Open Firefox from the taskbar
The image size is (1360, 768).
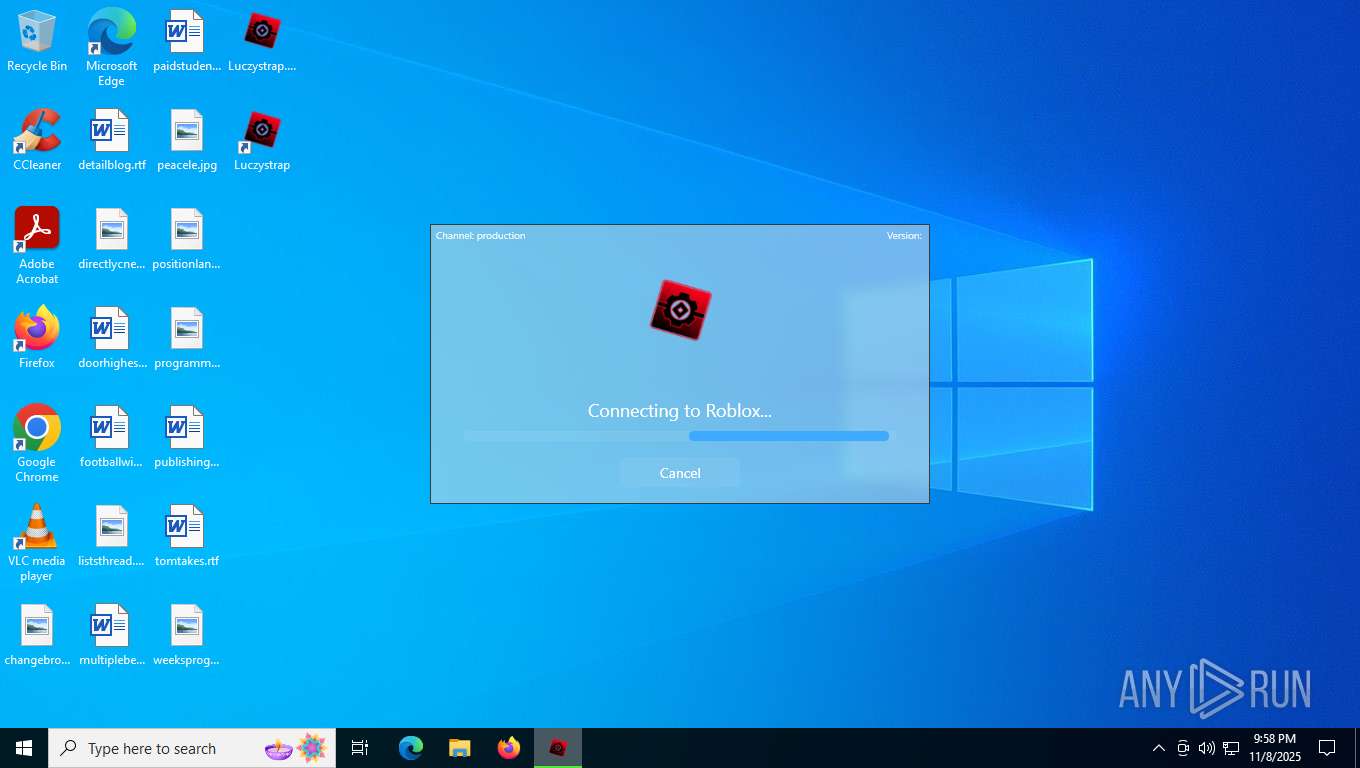pyautogui.click(x=509, y=748)
